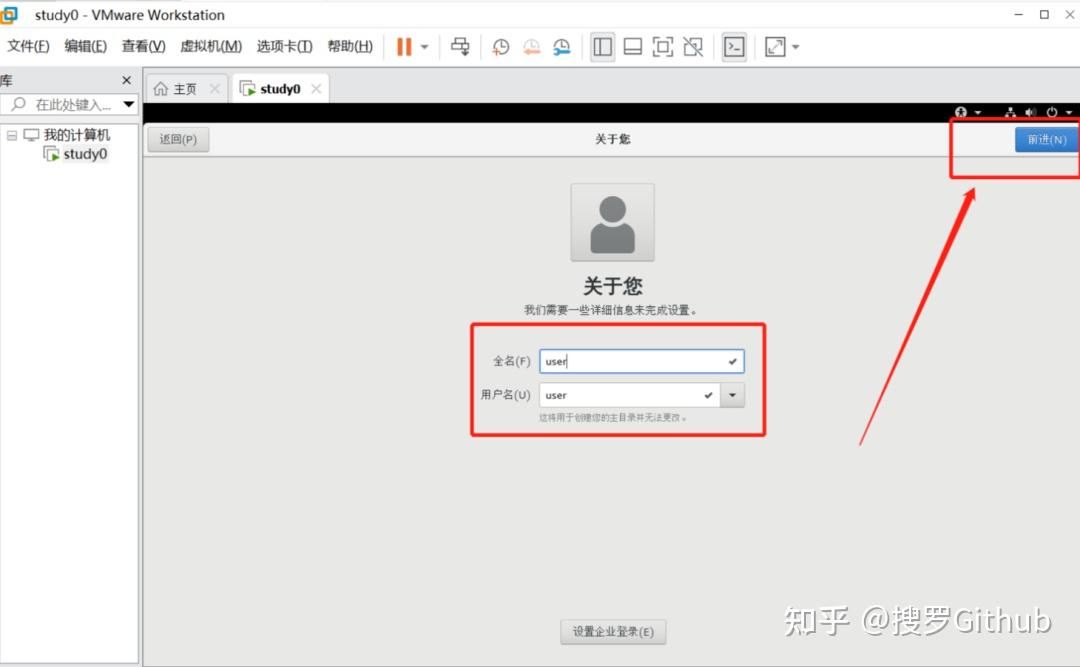Open the 查看(V) menu
Screen dimensions: 1080x667
[143, 46]
